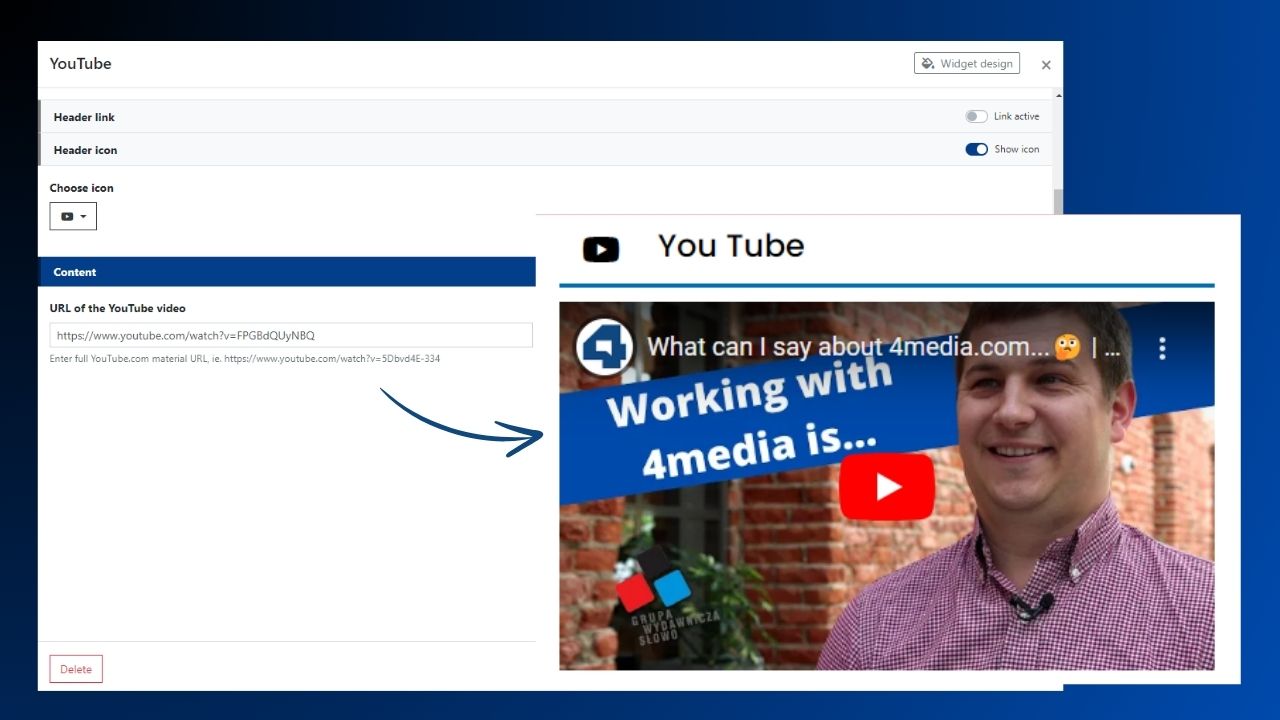Screen dimensions: 1280x720
Task: Turn off the Show icon toggle
Action: click(x=976, y=149)
